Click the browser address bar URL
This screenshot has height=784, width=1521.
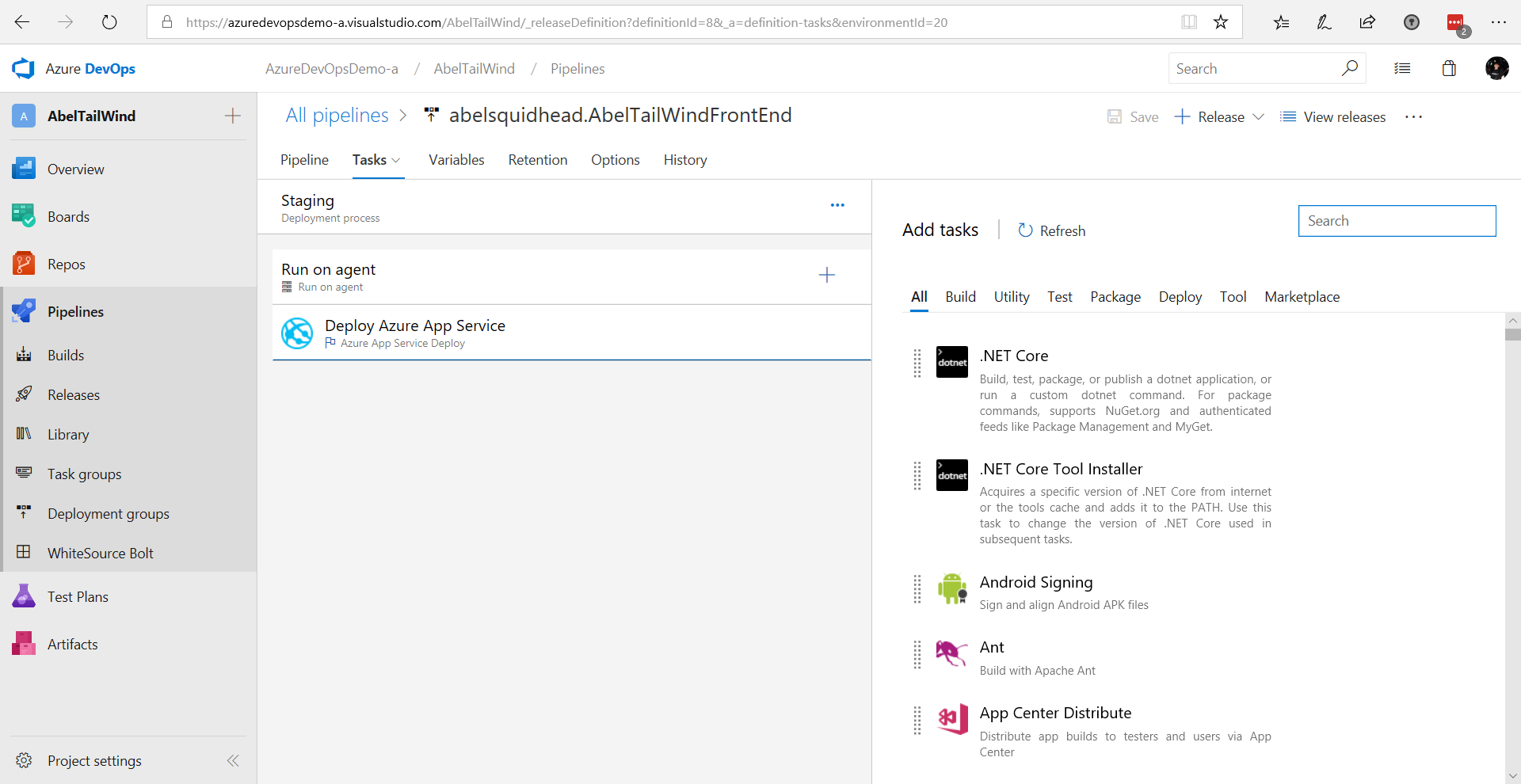coord(566,22)
